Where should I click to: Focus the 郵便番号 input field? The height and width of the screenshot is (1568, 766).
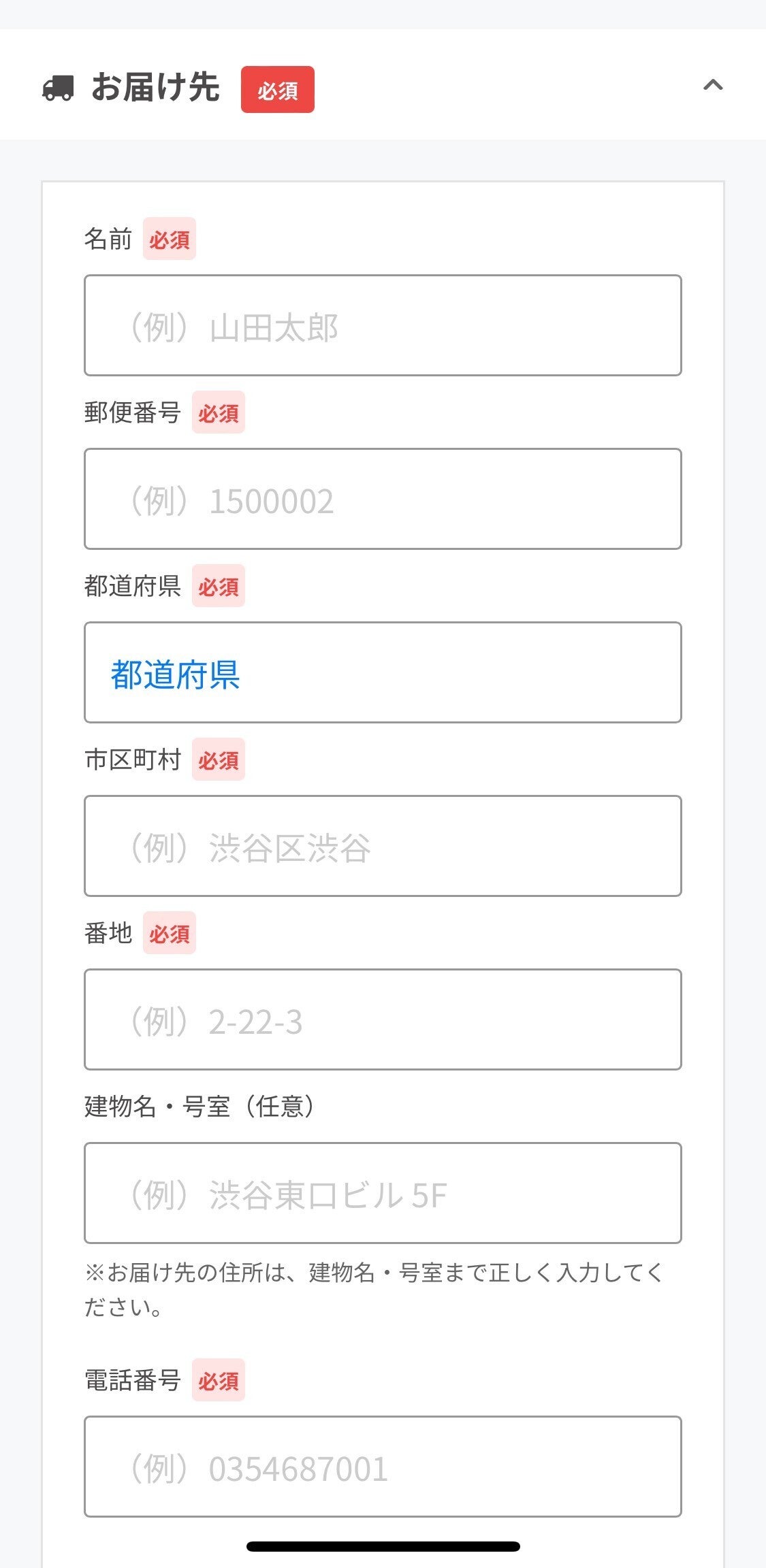click(383, 499)
